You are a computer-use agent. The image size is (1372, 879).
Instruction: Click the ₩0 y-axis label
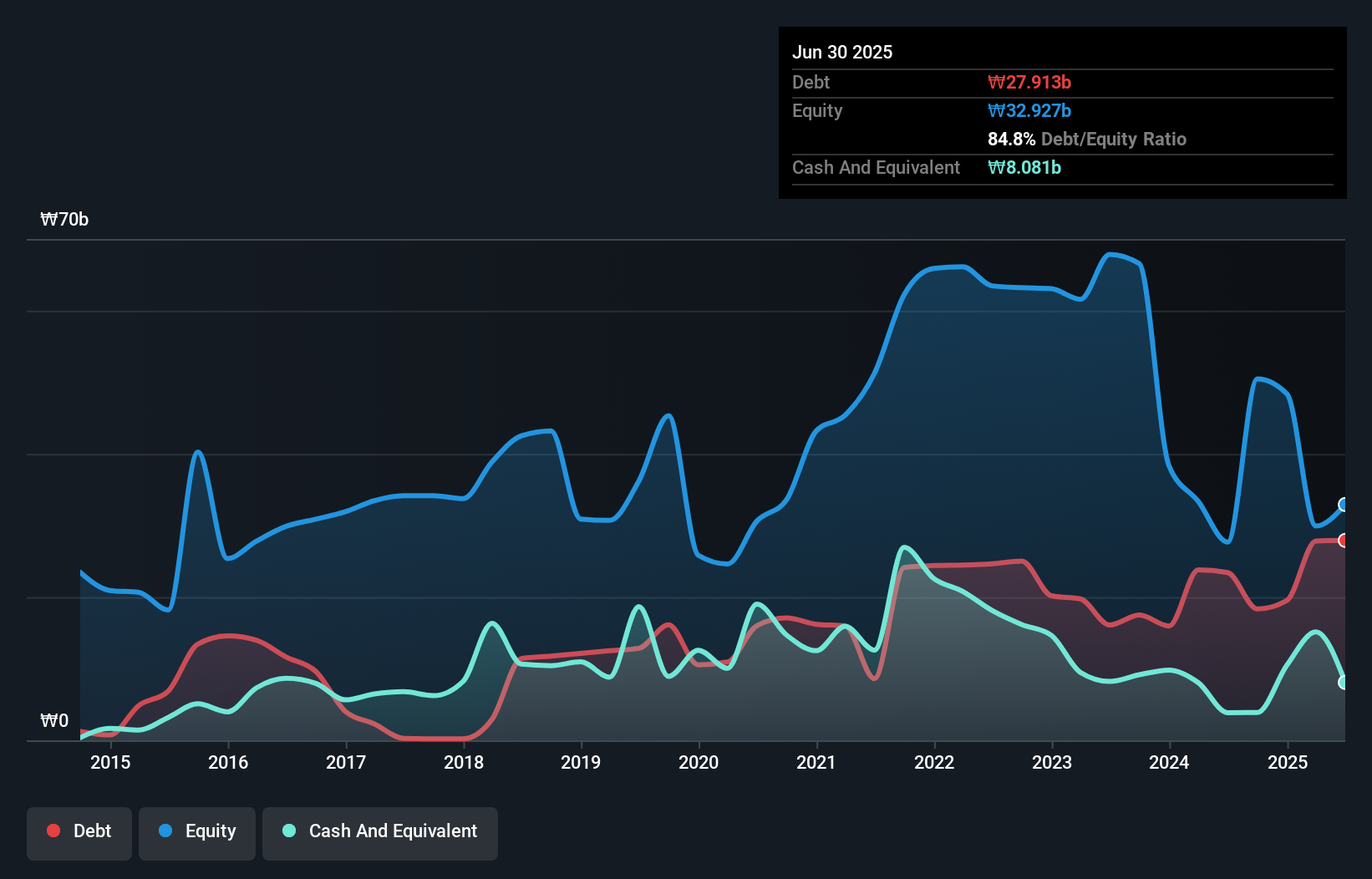[x=54, y=720]
